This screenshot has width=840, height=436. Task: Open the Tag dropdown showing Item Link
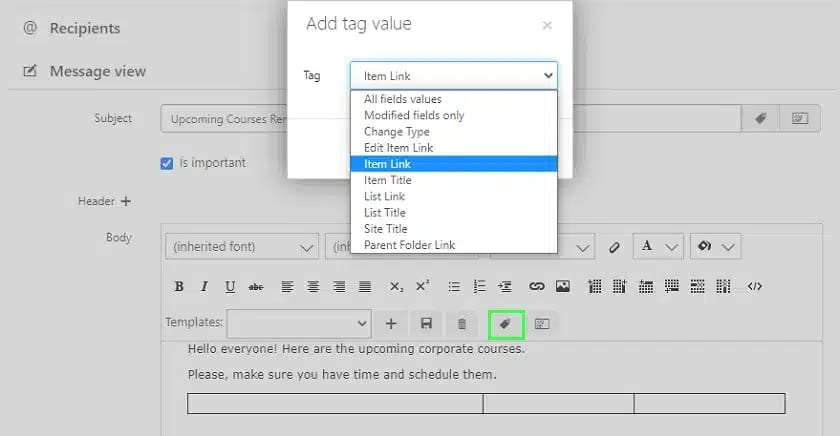[x=454, y=76]
